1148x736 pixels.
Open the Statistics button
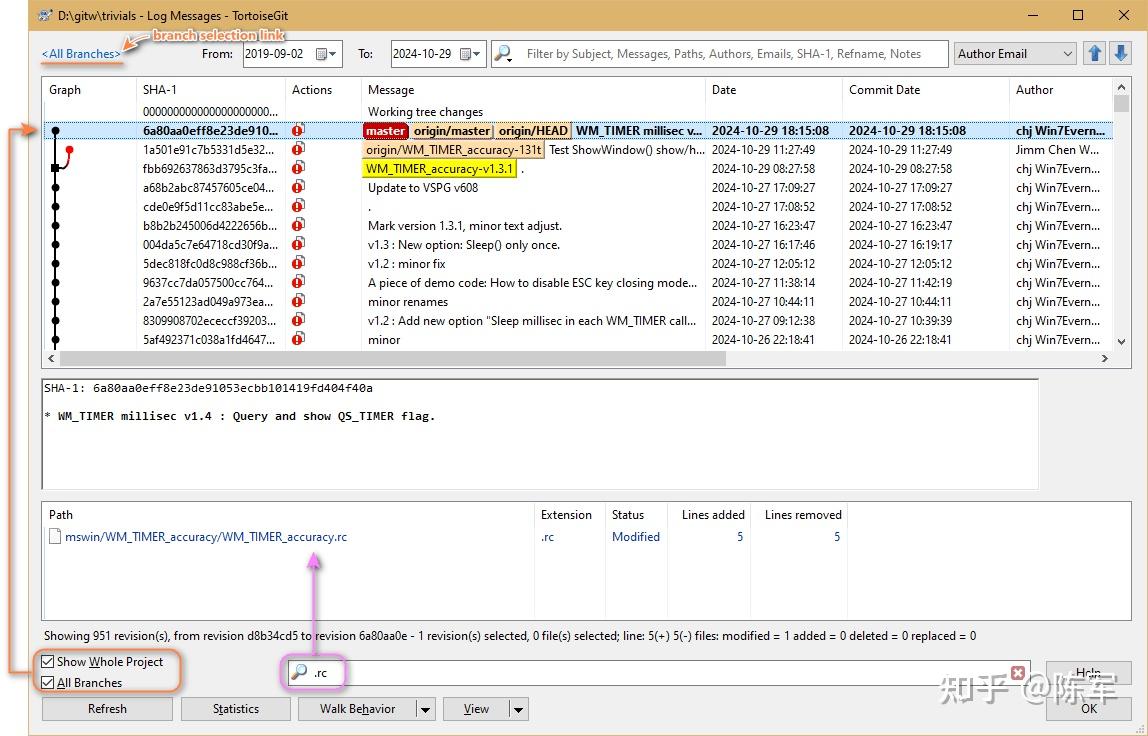tap(236, 709)
